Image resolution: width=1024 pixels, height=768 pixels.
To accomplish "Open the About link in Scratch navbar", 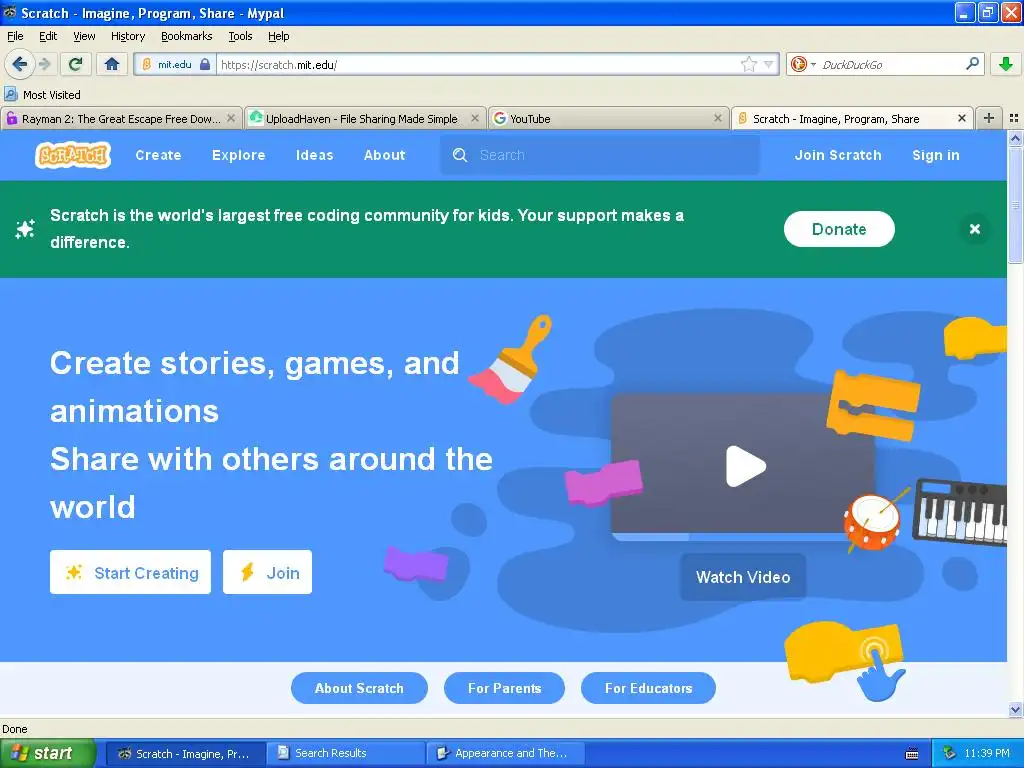I will click(385, 155).
